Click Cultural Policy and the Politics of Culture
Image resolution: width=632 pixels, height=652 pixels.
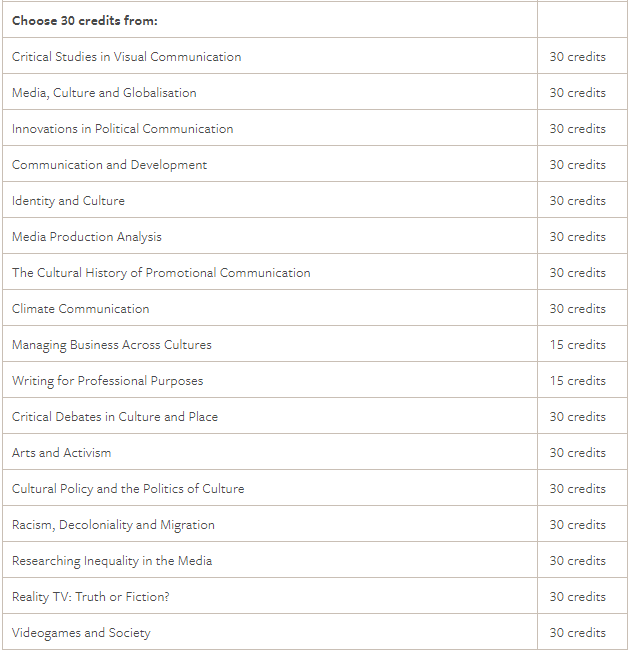[x=128, y=489]
